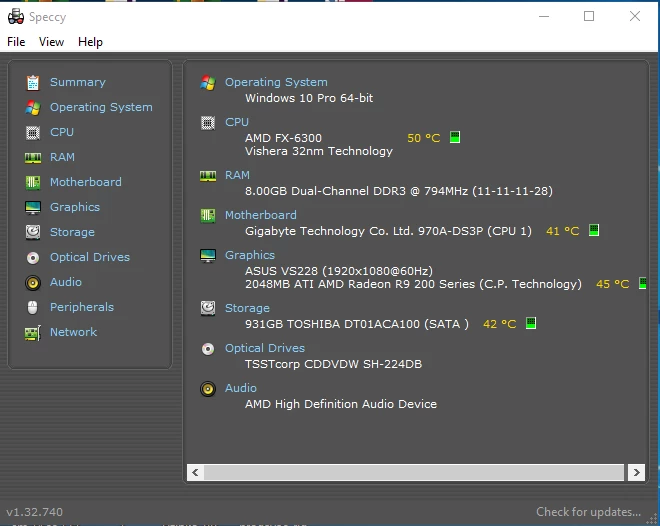Click the Audio heading link in summary
The width and height of the screenshot is (660, 526).
click(x=241, y=388)
